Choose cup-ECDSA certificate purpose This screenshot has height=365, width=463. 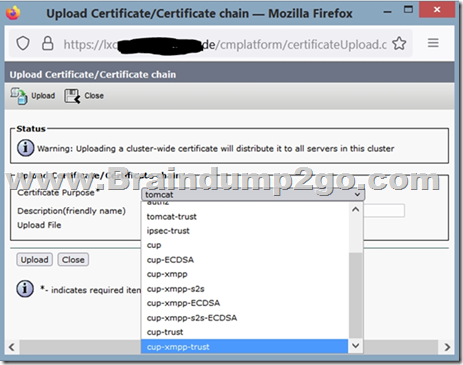[x=245, y=260]
